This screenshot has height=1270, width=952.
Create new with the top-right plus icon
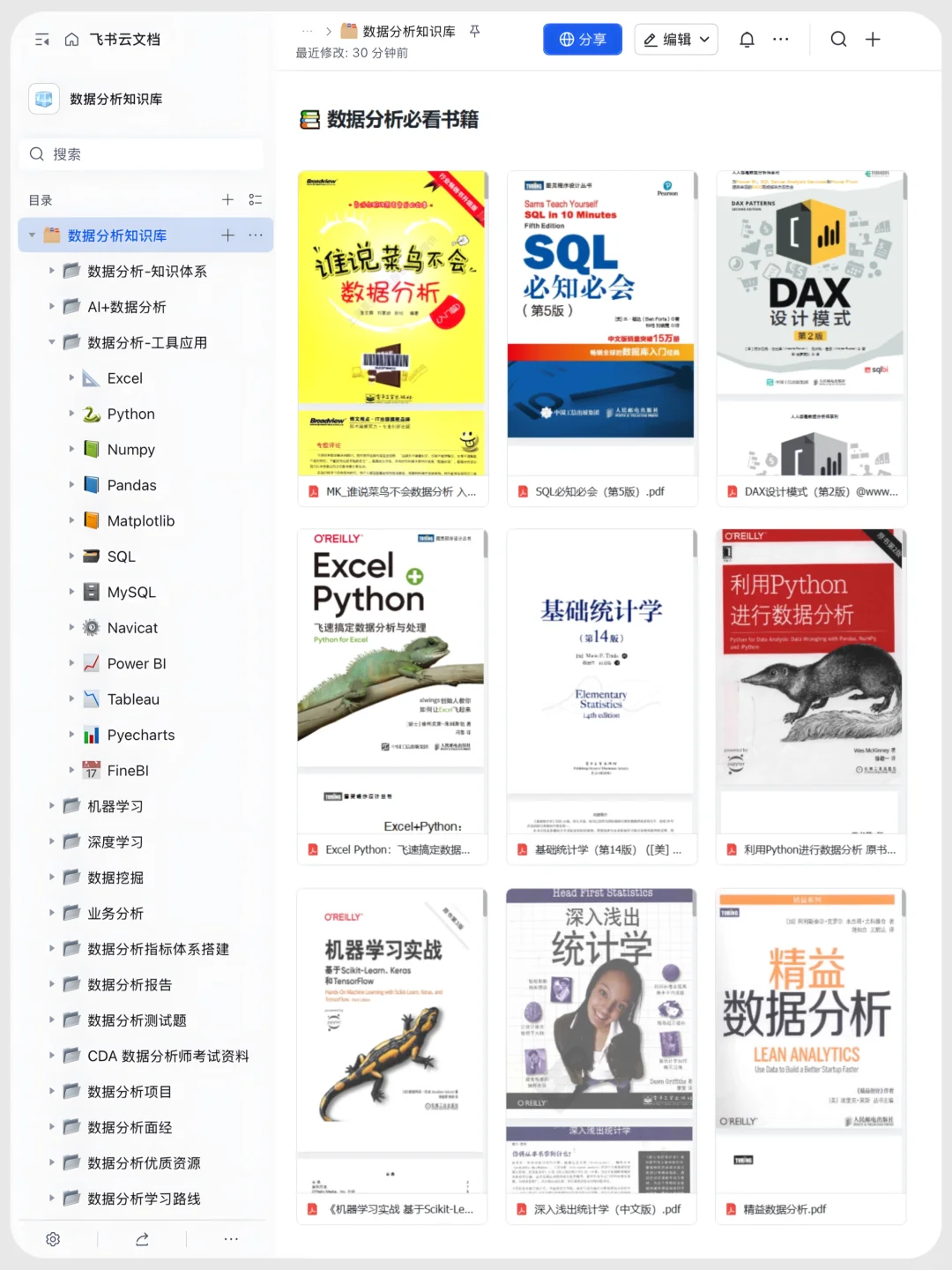[873, 40]
